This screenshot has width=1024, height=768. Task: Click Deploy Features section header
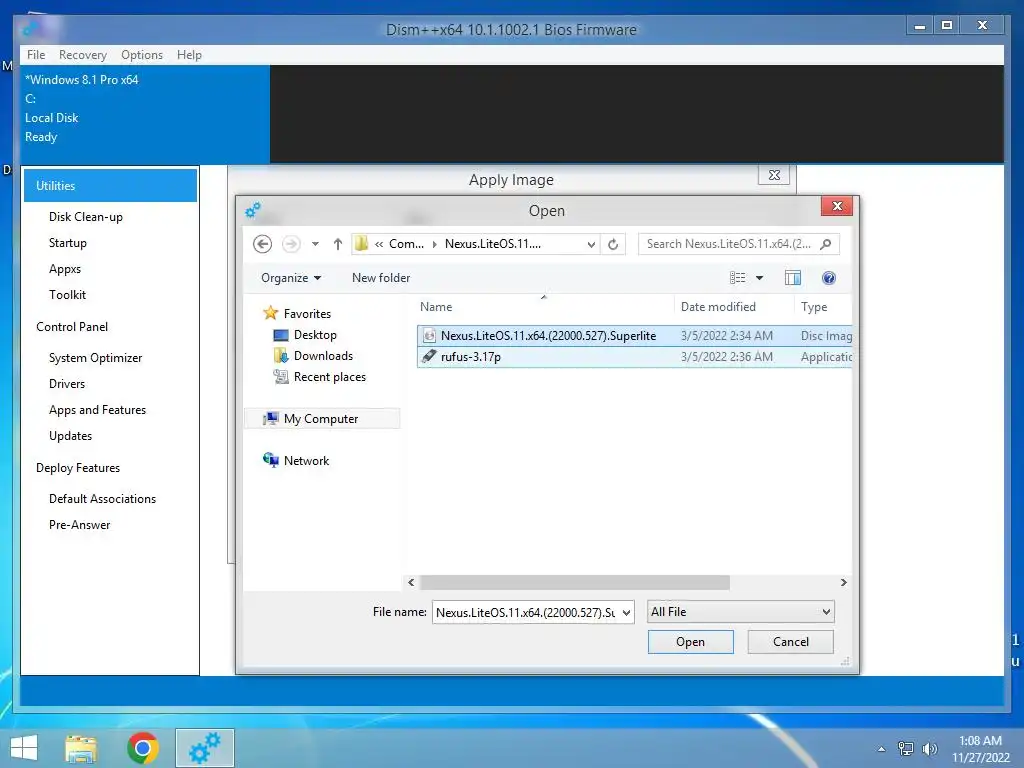point(78,468)
